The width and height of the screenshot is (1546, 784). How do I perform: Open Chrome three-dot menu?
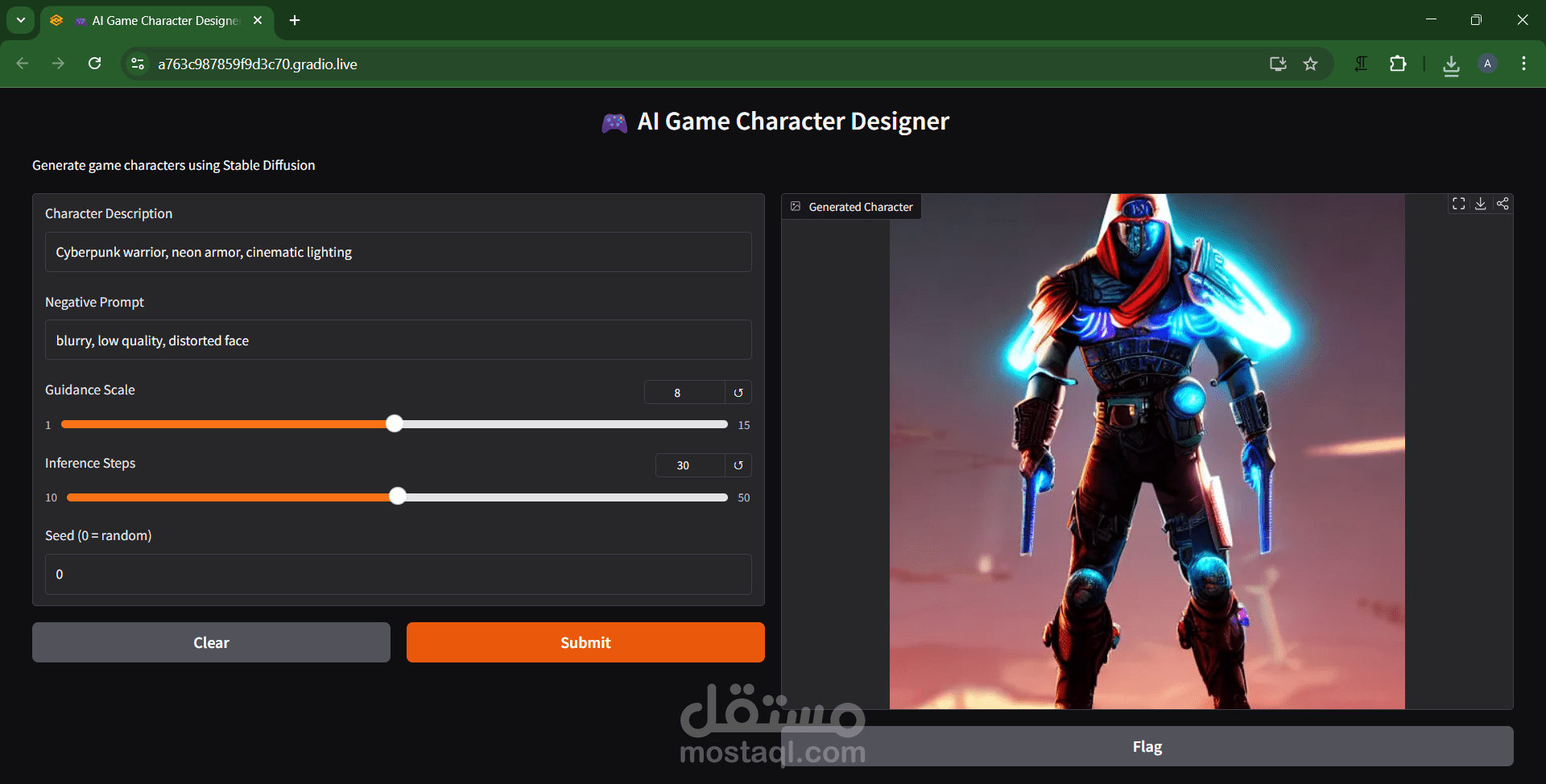pyautogui.click(x=1523, y=64)
